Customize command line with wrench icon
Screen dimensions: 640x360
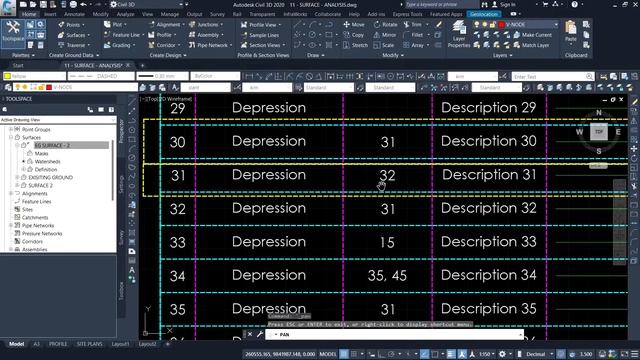[259, 334]
